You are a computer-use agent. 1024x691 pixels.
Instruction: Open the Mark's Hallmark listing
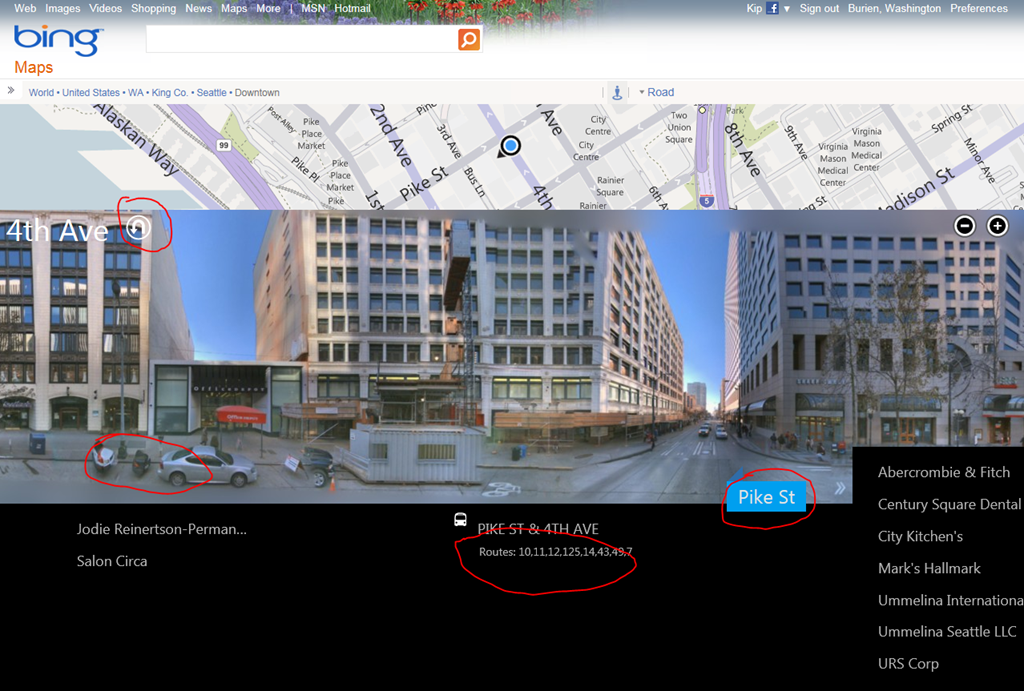tap(929, 568)
